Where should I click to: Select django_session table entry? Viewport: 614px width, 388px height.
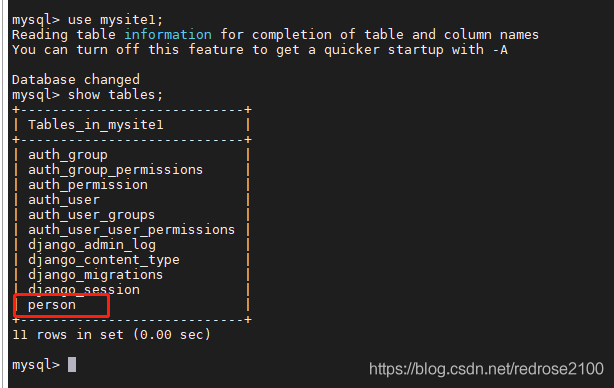click(84, 290)
